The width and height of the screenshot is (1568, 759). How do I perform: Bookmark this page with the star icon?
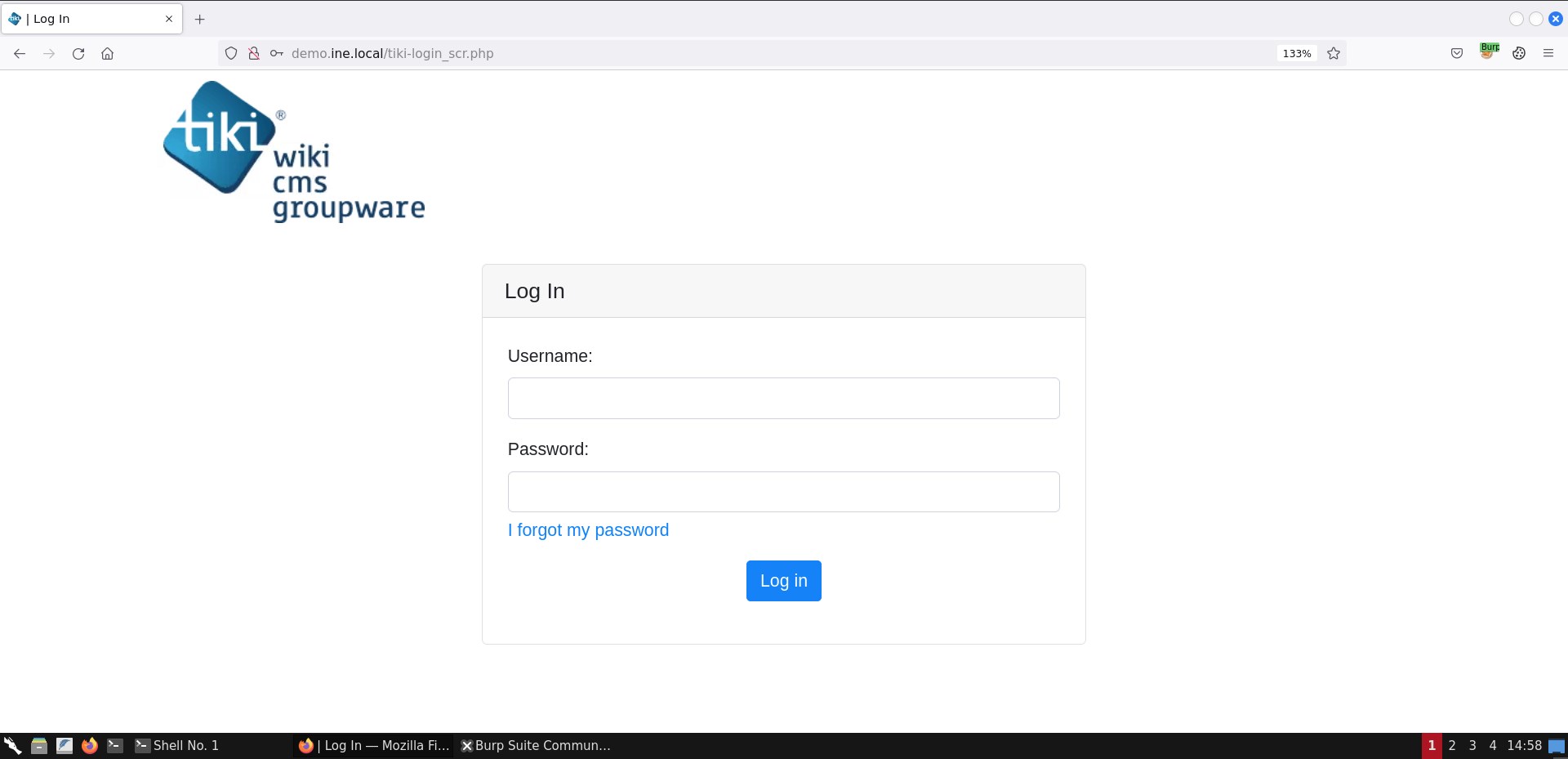(x=1334, y=54)
